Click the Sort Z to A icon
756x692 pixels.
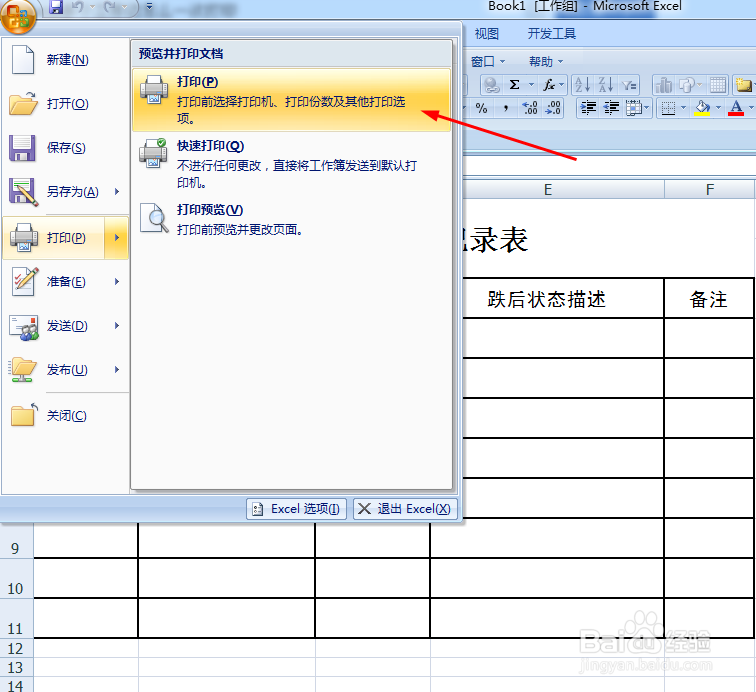606,85
